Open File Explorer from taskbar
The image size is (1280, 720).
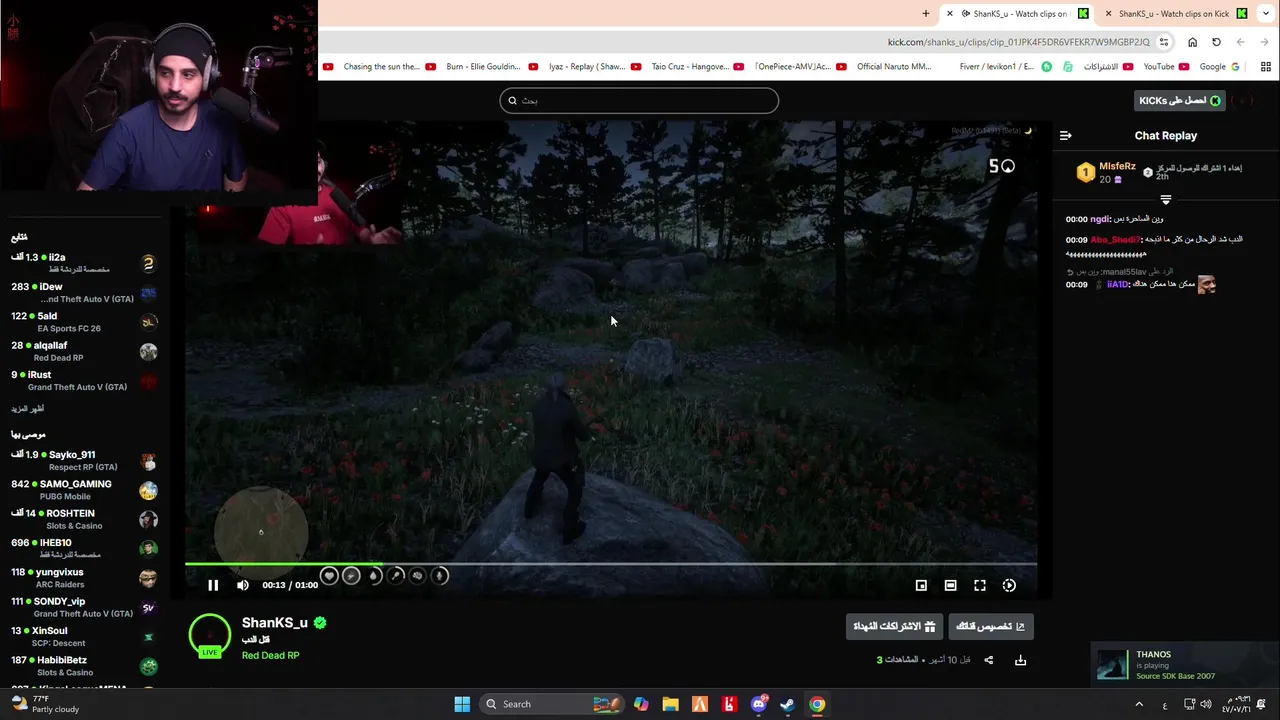tap(670, 704)
